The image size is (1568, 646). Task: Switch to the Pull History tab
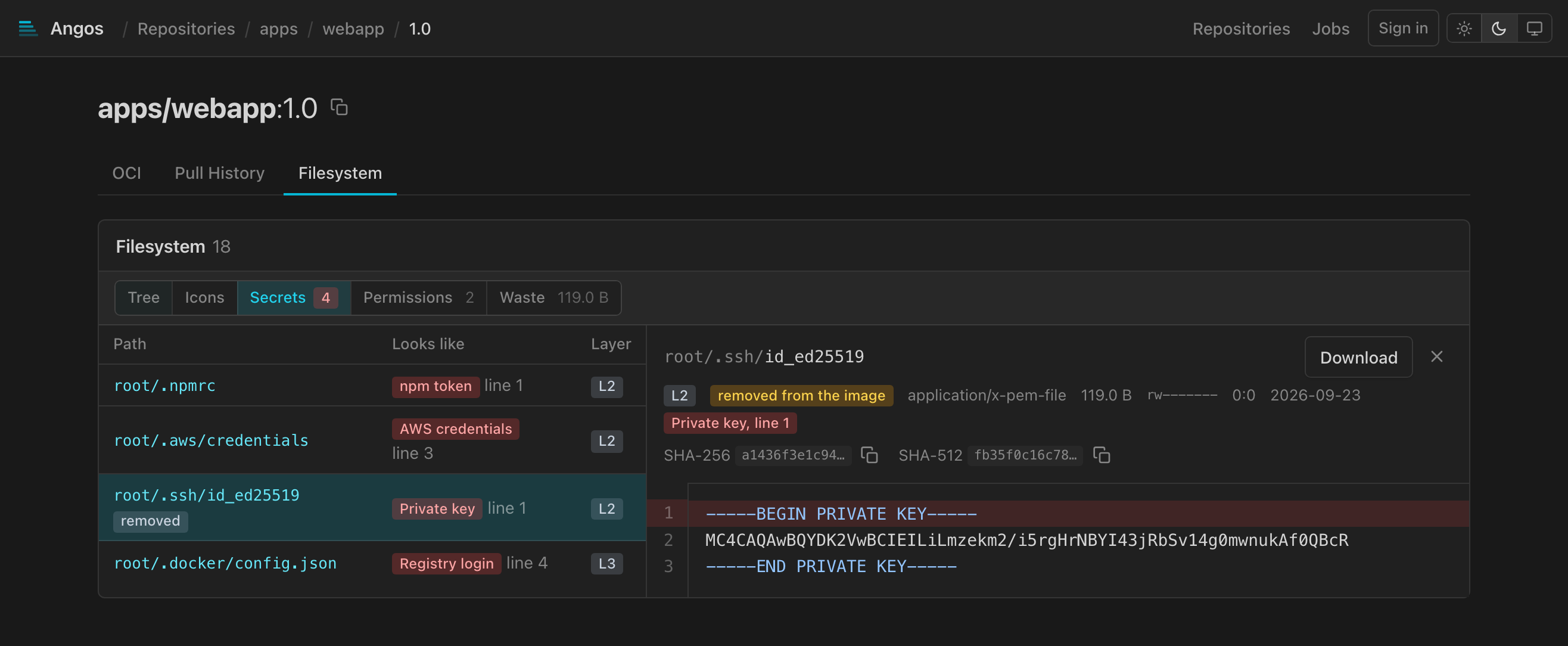point(219,173)
